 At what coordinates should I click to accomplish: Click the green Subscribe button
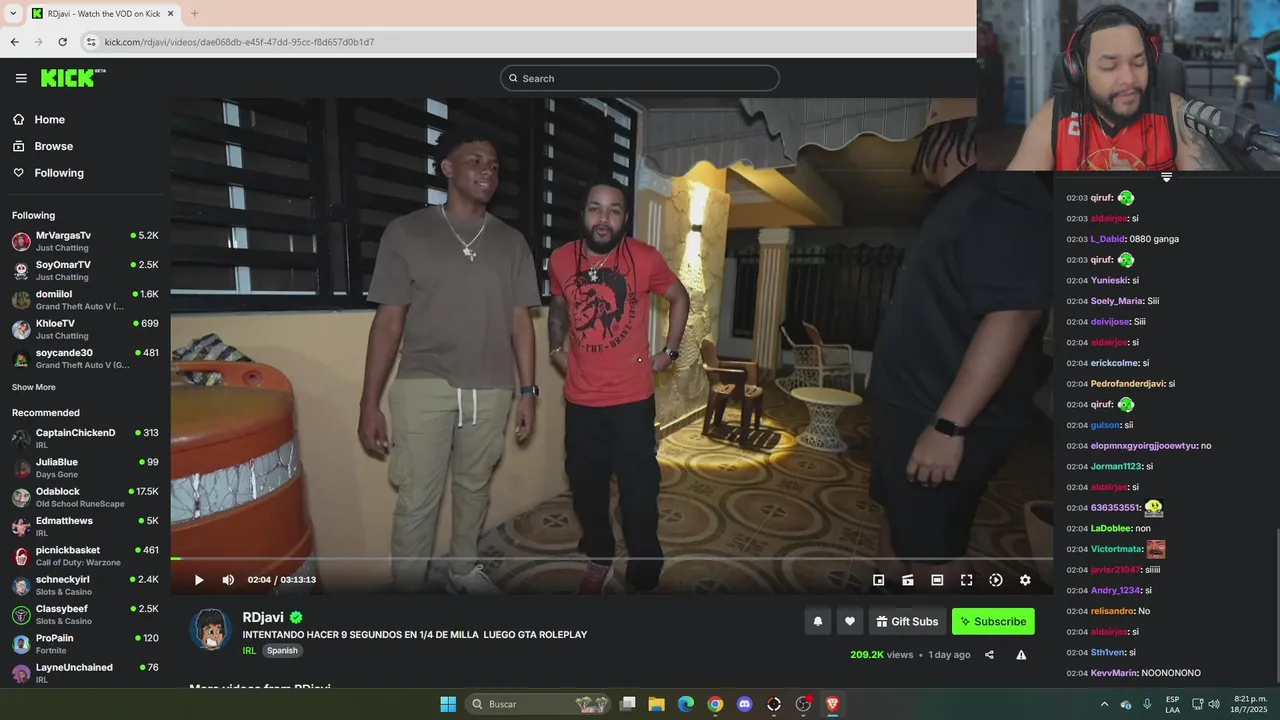pyautogui.click(x=993, y=621)
